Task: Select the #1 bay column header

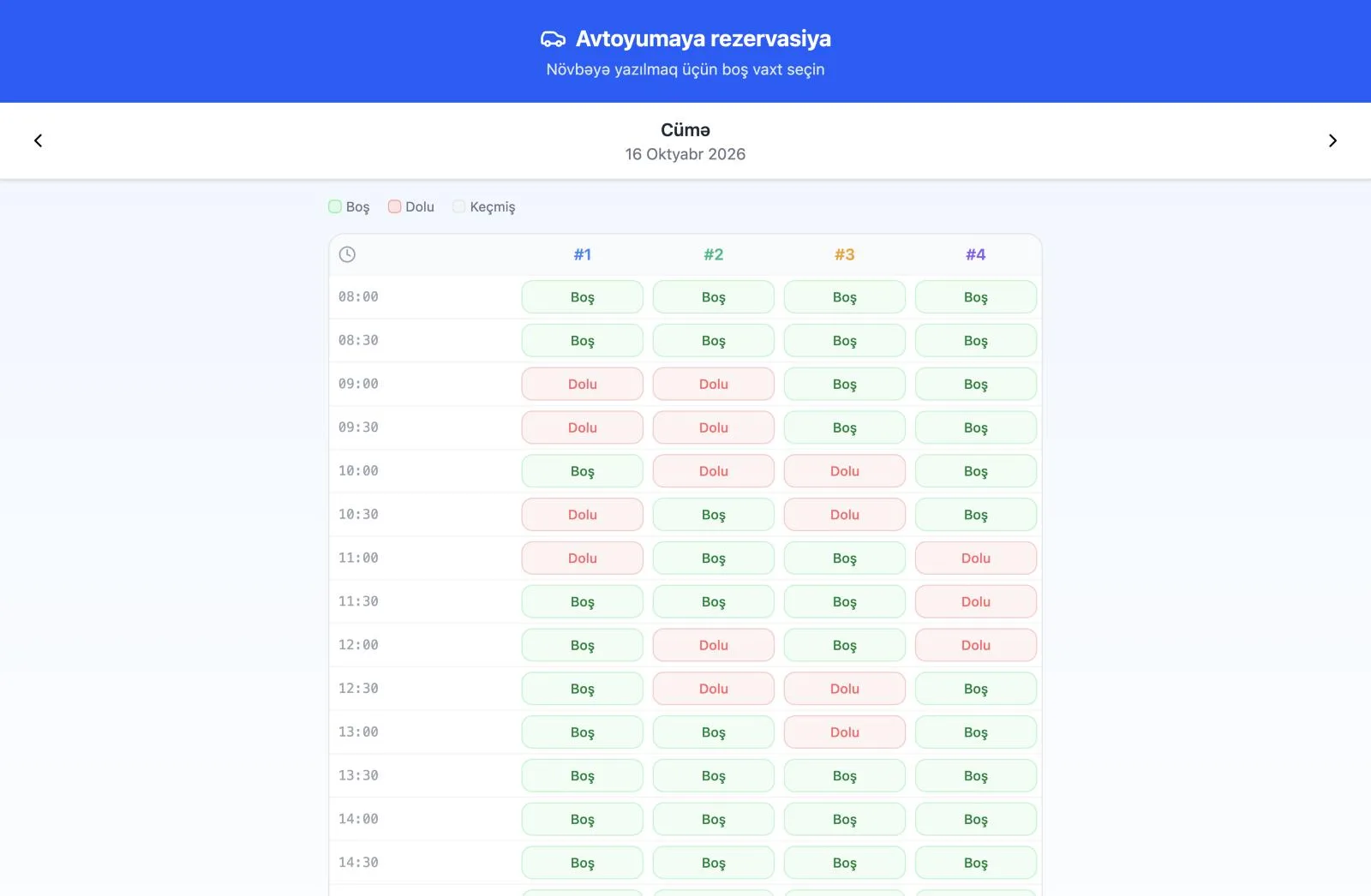Action: coord(583,254)
